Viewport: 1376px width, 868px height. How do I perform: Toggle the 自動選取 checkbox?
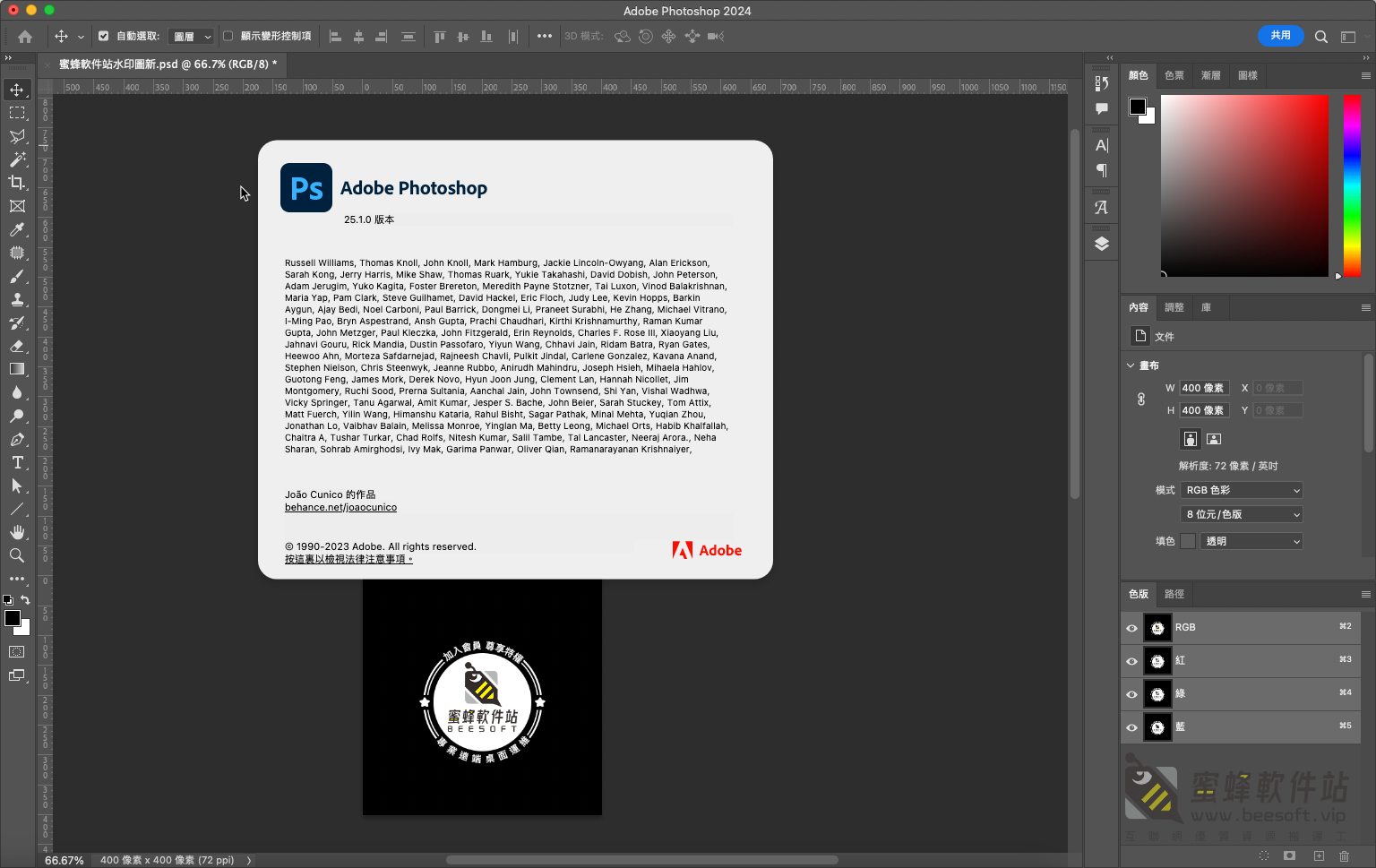tap(103, 36)
